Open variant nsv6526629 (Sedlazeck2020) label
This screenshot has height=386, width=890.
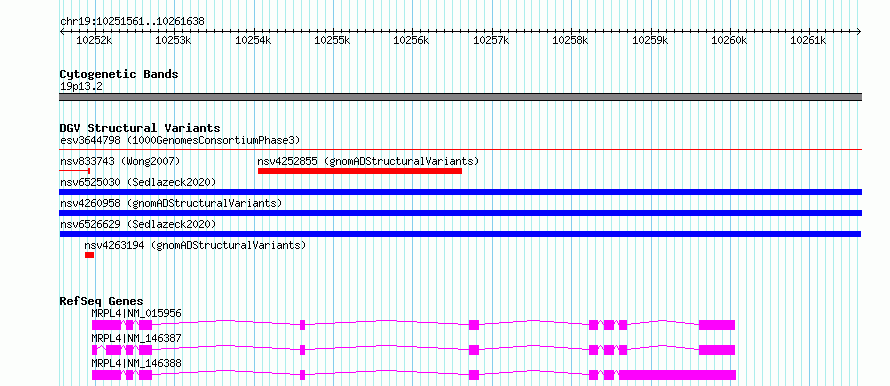138,224
